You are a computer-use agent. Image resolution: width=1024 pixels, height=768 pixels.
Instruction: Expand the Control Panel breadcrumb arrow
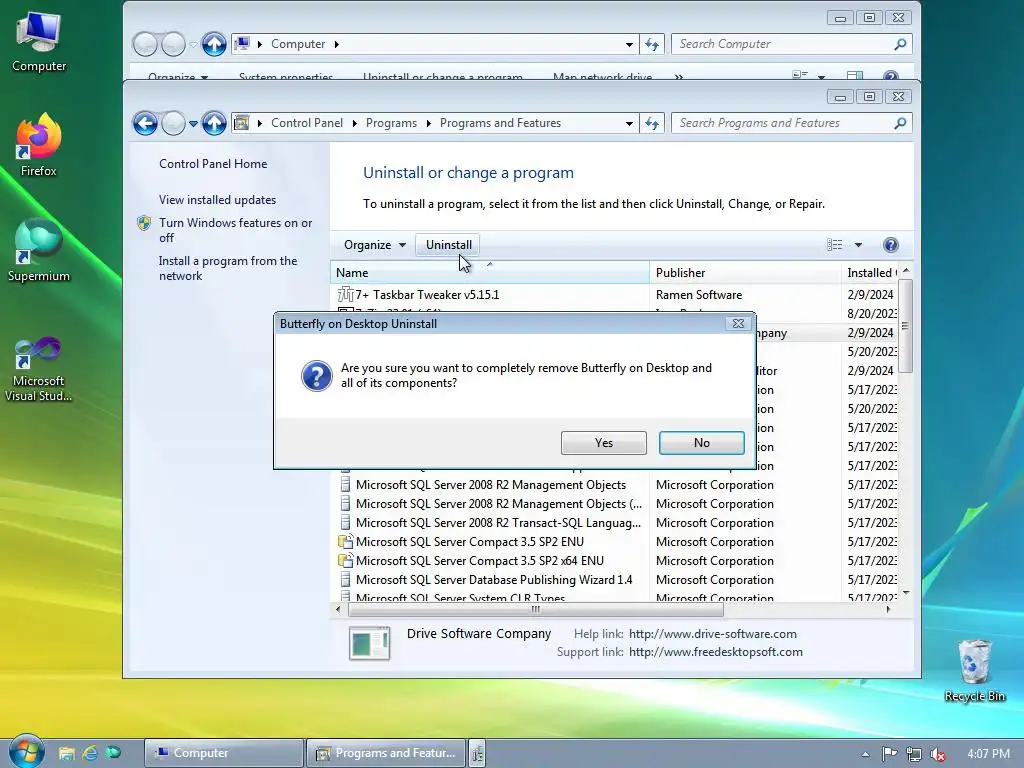pos(355,123)
